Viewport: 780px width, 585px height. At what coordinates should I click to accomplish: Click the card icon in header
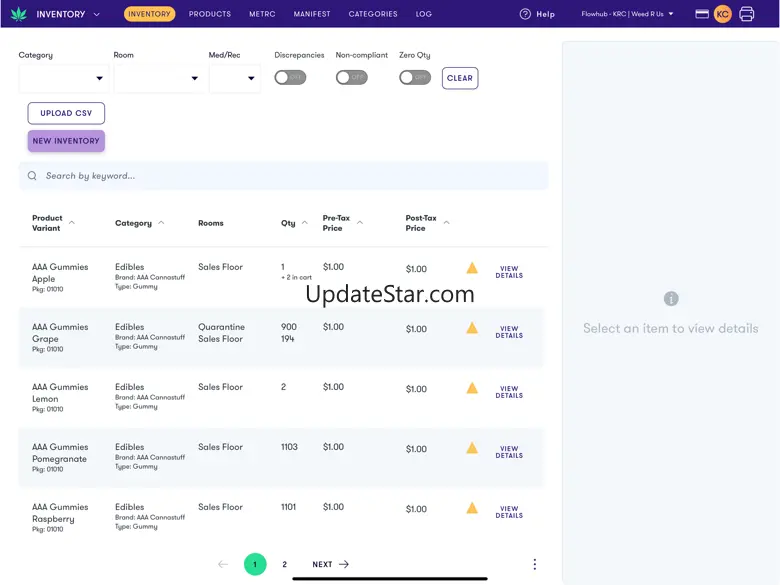(x=702, y=14)
